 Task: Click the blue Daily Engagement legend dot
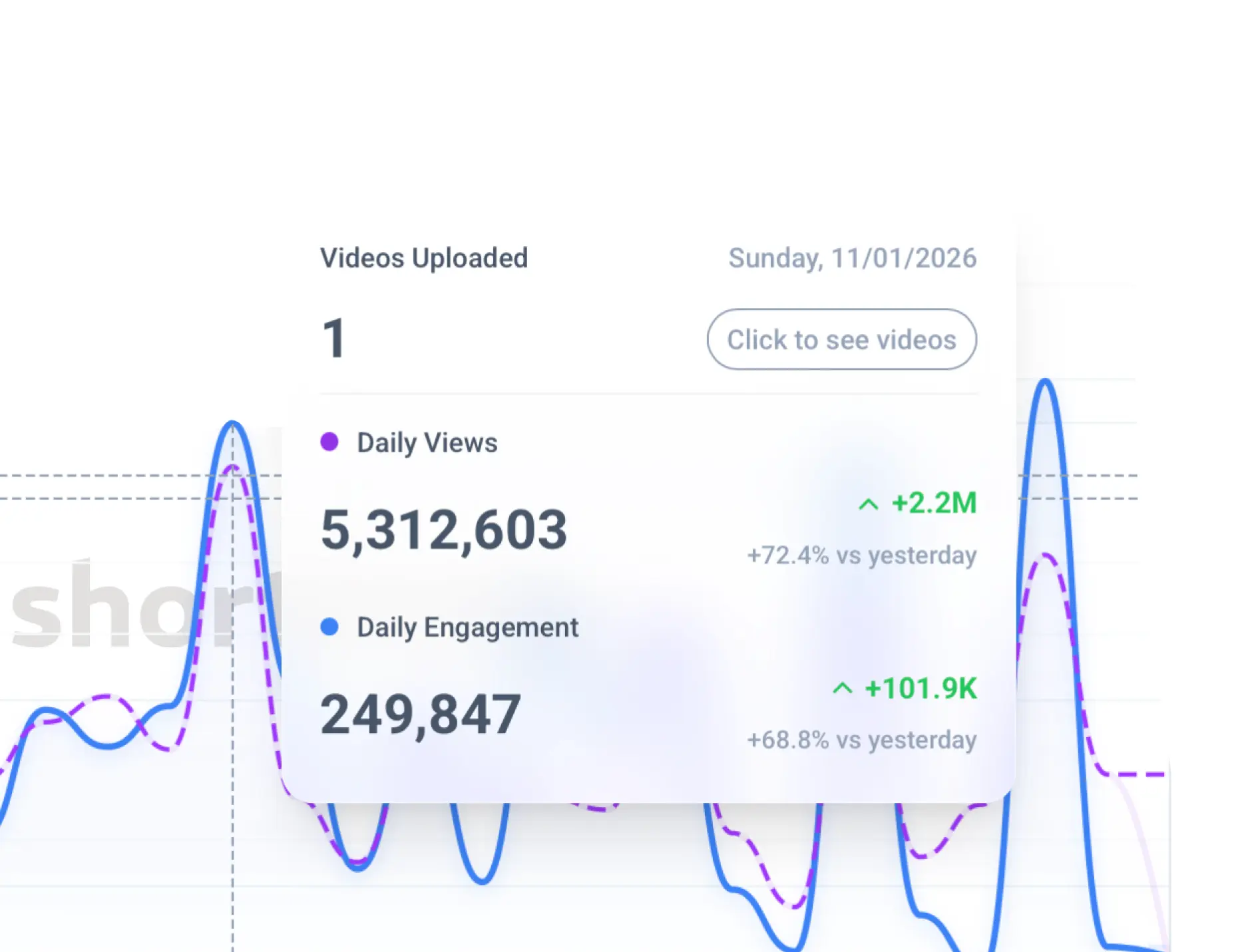(x=329, y=627)
